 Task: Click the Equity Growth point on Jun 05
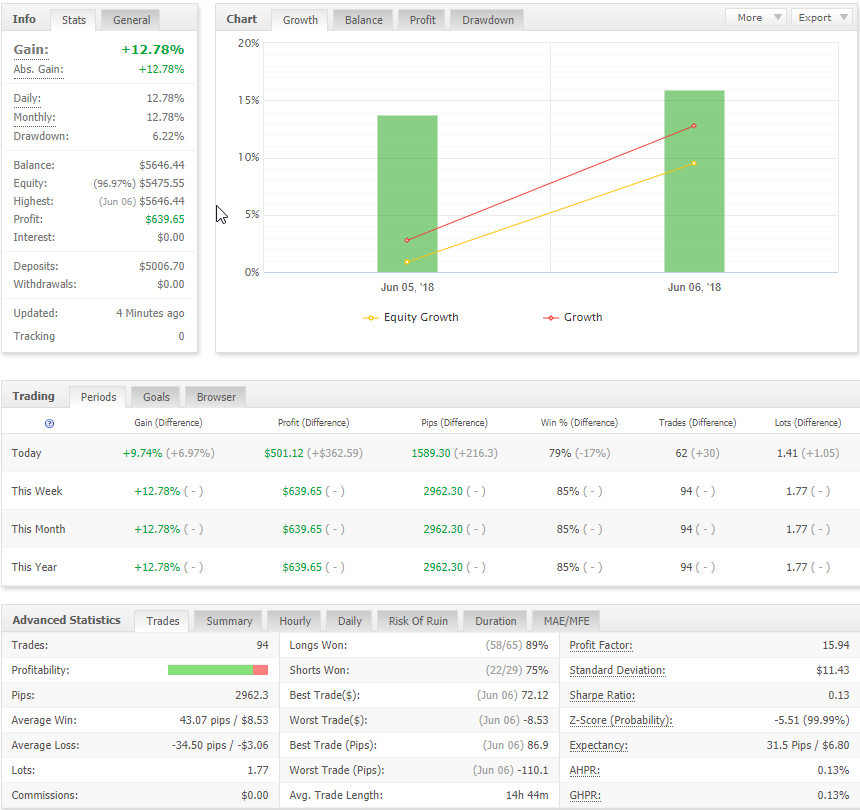[x=407, y=262]
